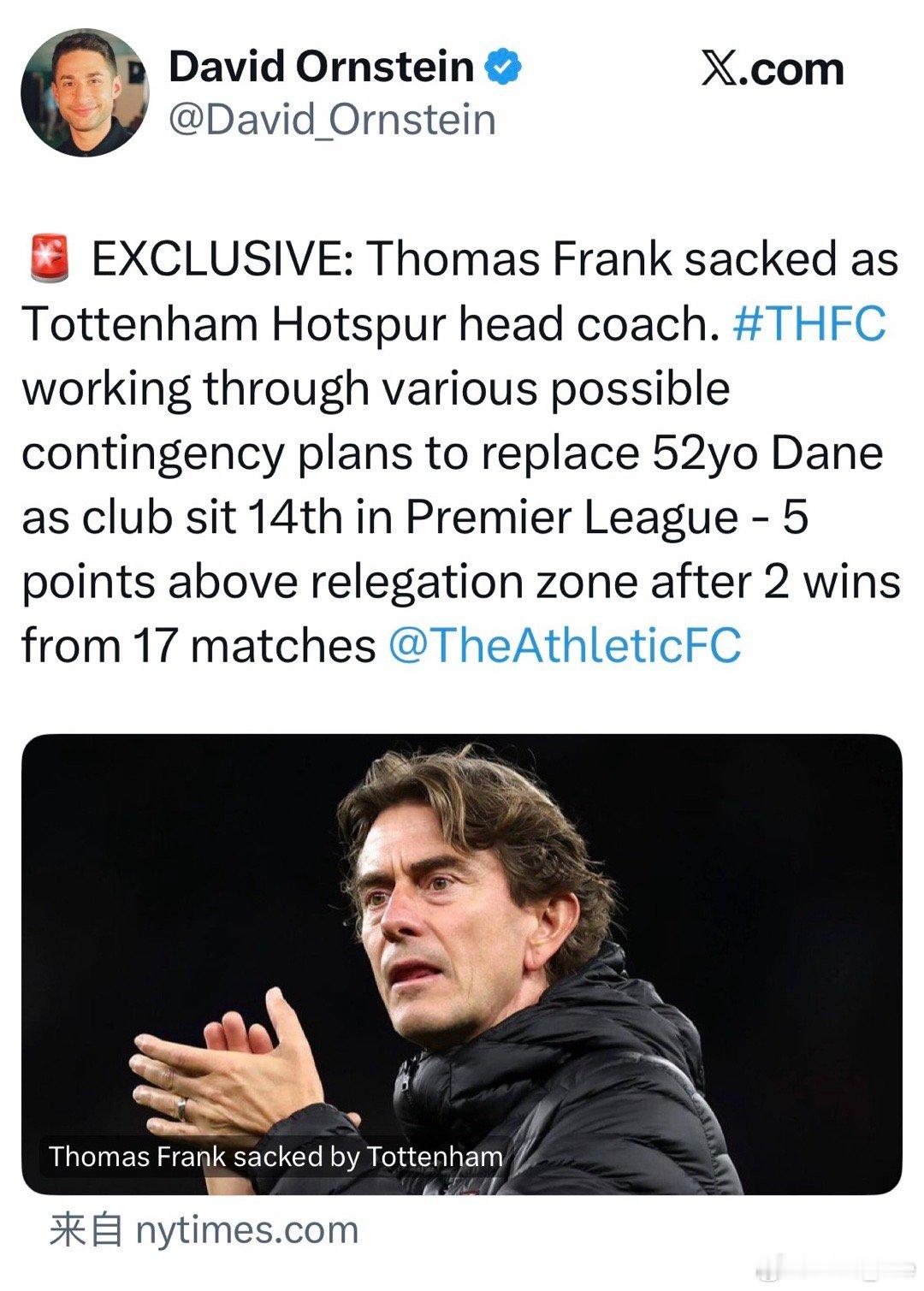Viewport: 924px width, 1291px height.
Task: Click the David Ornstein display name
Action: 321,67
